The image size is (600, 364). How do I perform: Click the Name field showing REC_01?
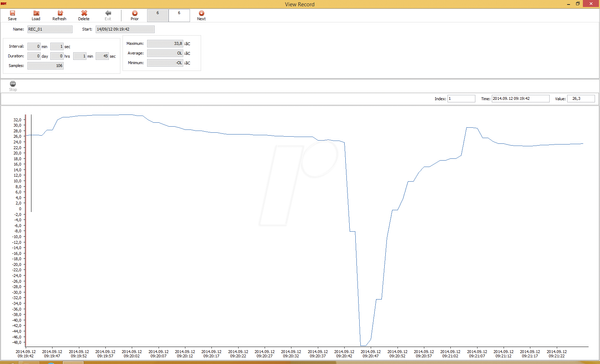[50, 29]
